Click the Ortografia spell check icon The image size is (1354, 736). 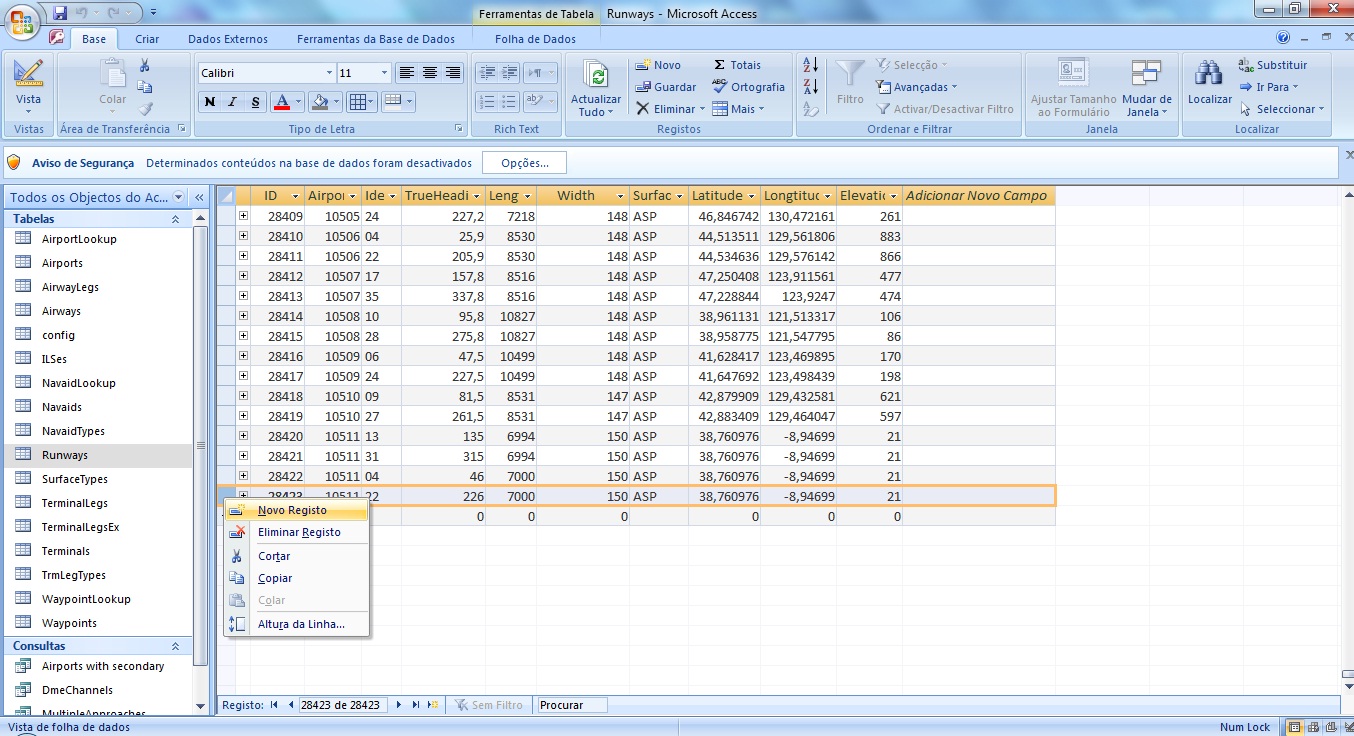720,87
